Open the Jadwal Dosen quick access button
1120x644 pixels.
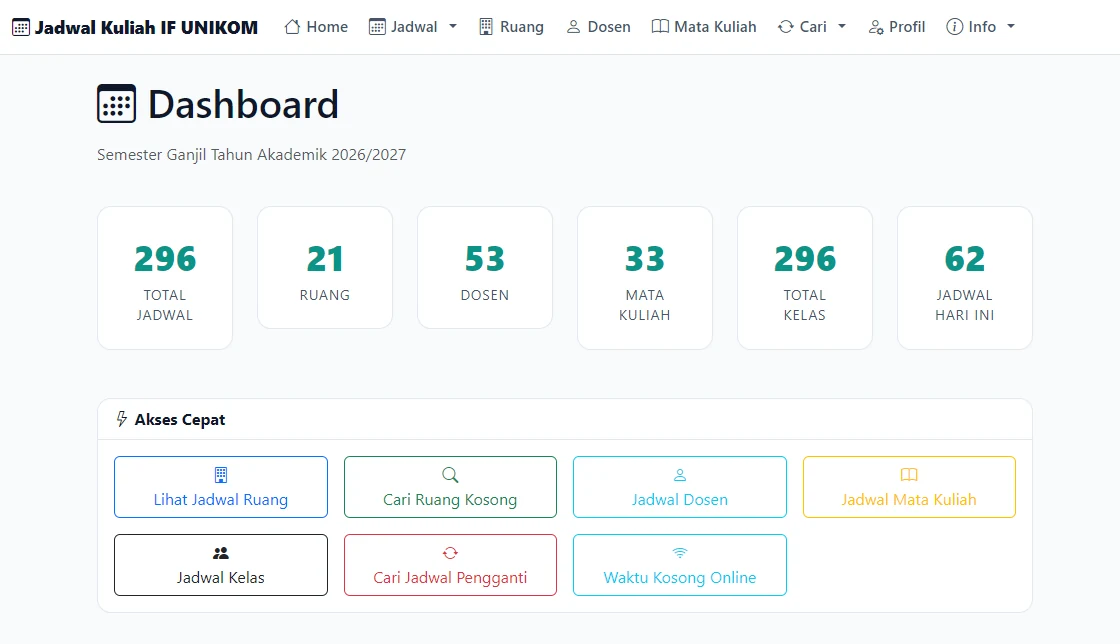tap(680, 487)
